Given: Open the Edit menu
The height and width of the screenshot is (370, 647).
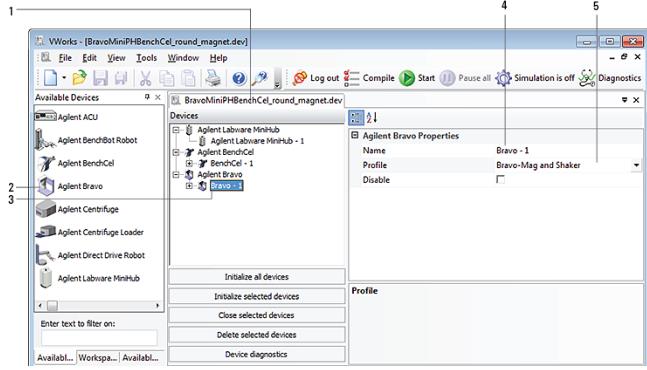Looking at the screenshot, I should 89,58.
